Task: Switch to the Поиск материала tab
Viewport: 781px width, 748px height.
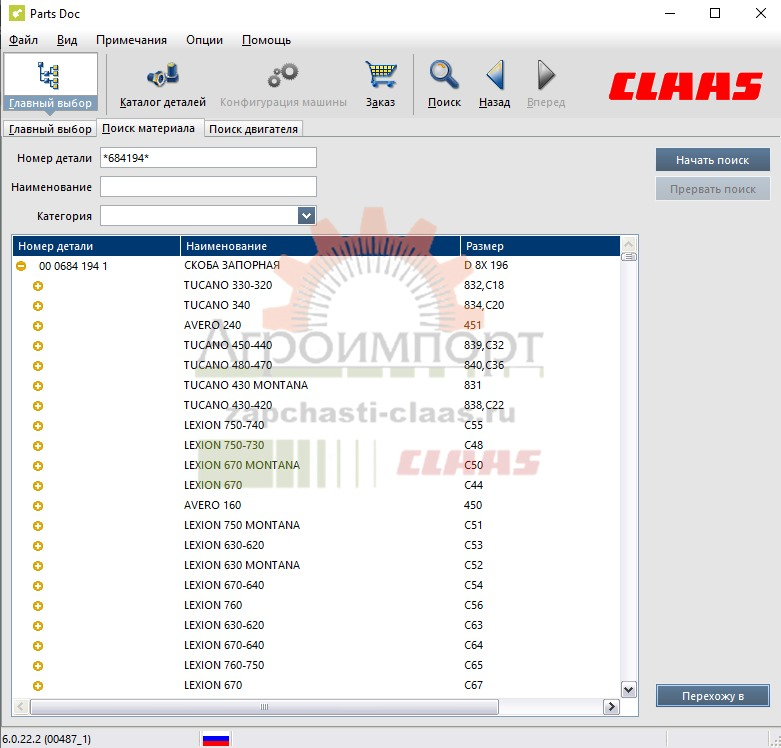Action: click(148, 128)
